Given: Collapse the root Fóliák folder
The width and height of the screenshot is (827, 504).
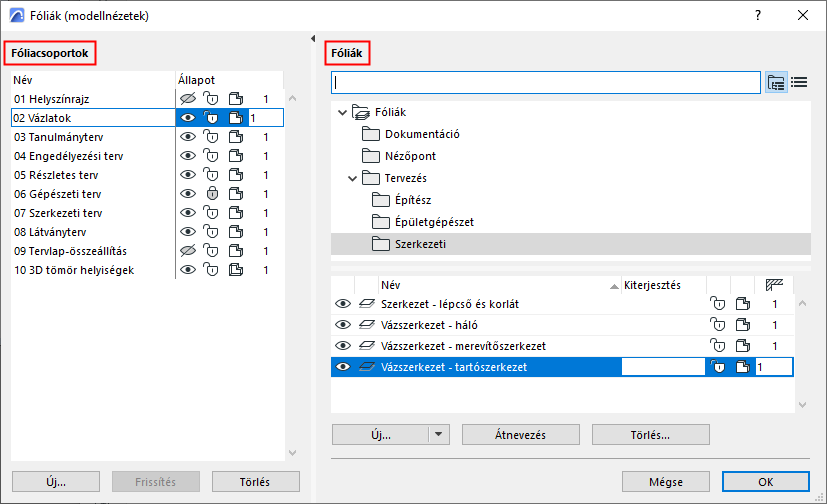Looking at the screenshot, I should pyautogui.click(x=343, y=113).
